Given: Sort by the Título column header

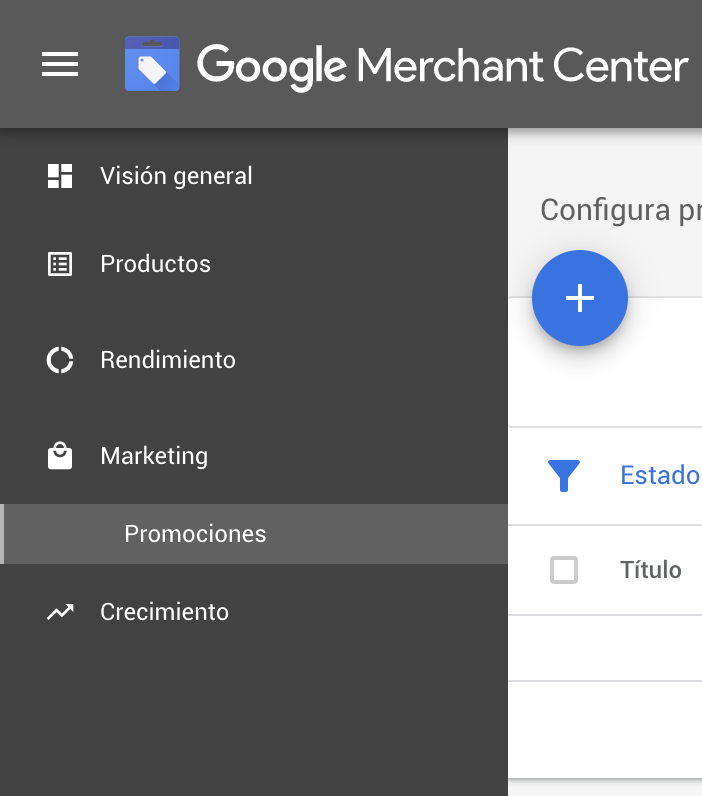Looking at the screenshot, I should click(x=651, y=570).
